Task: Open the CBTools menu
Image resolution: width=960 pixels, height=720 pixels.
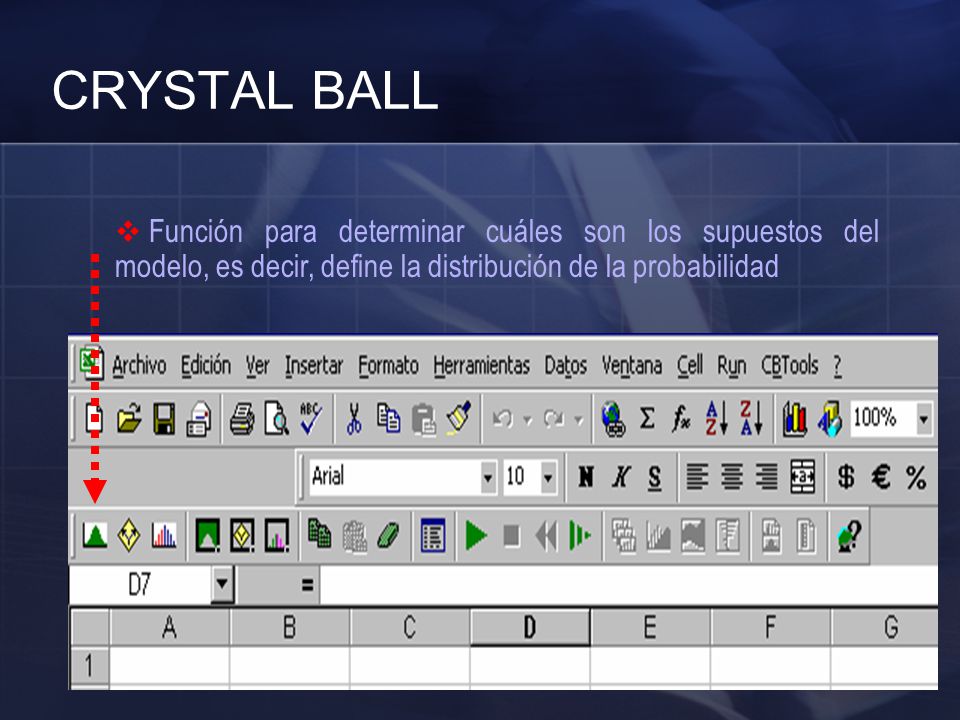Action: 789,366
